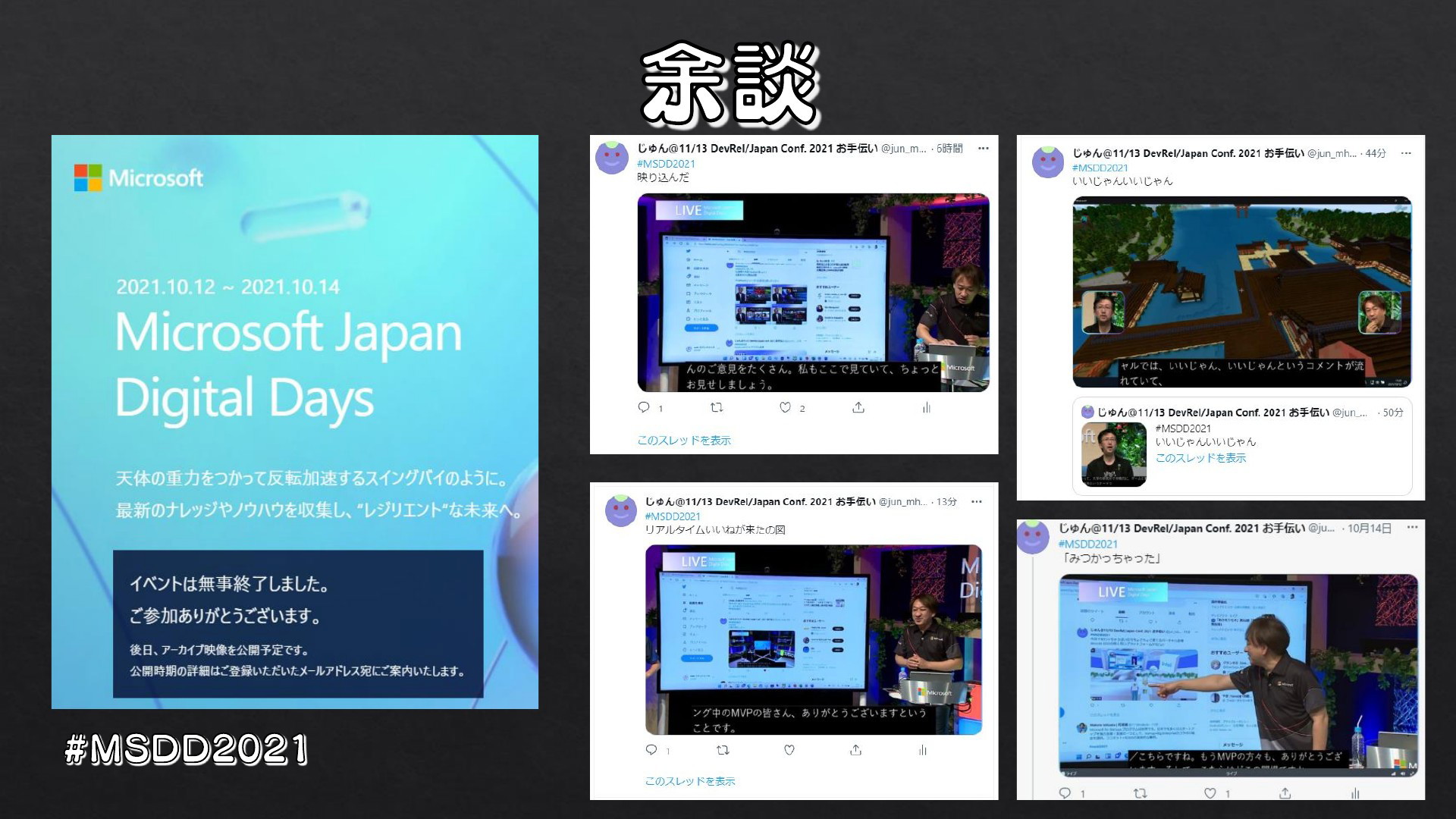Like the 映り込んだ tweet with heart icon

pos(786,407)
